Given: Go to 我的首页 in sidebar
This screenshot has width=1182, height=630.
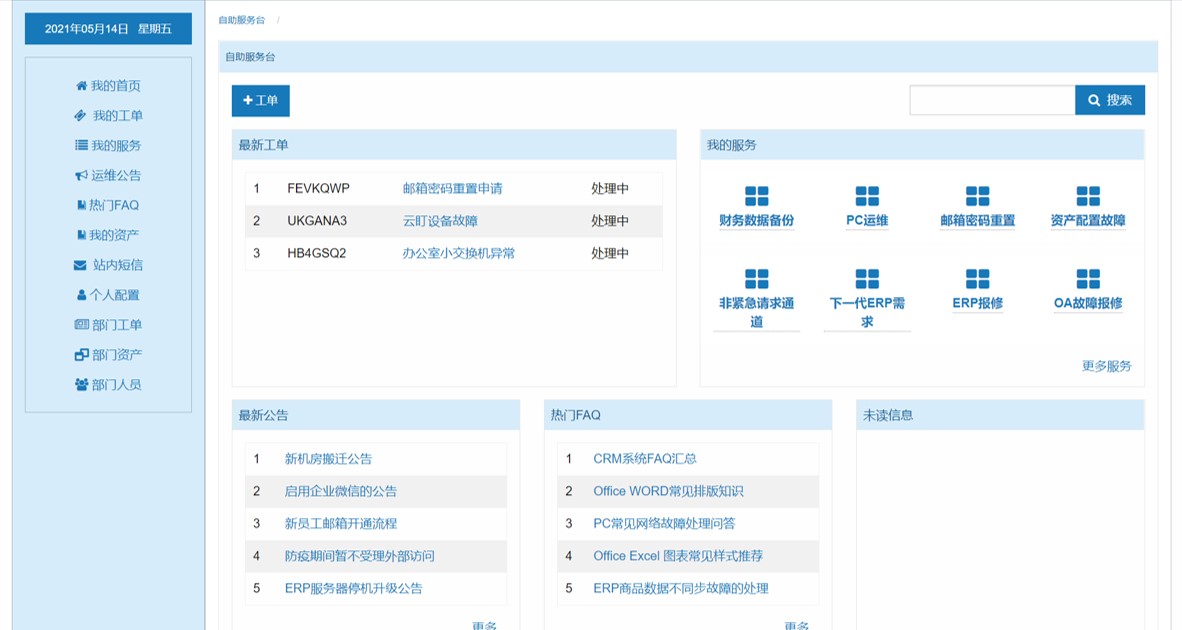Looking at the screenshot, I should pos(108,86).
